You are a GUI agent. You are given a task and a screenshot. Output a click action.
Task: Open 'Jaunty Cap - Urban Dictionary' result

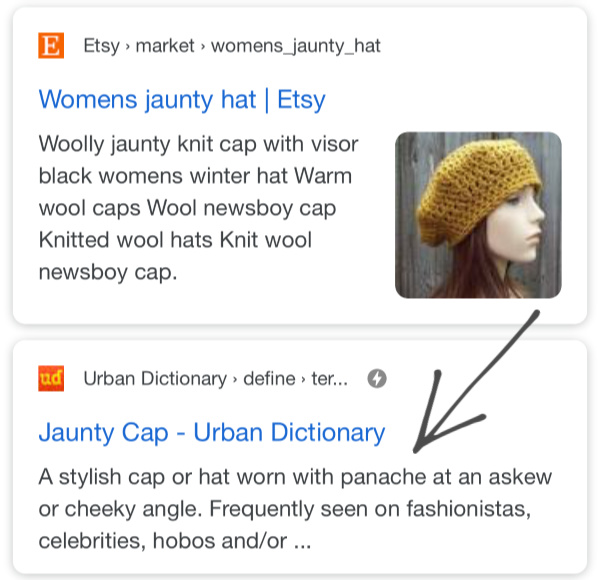click(x=212, y=433)
